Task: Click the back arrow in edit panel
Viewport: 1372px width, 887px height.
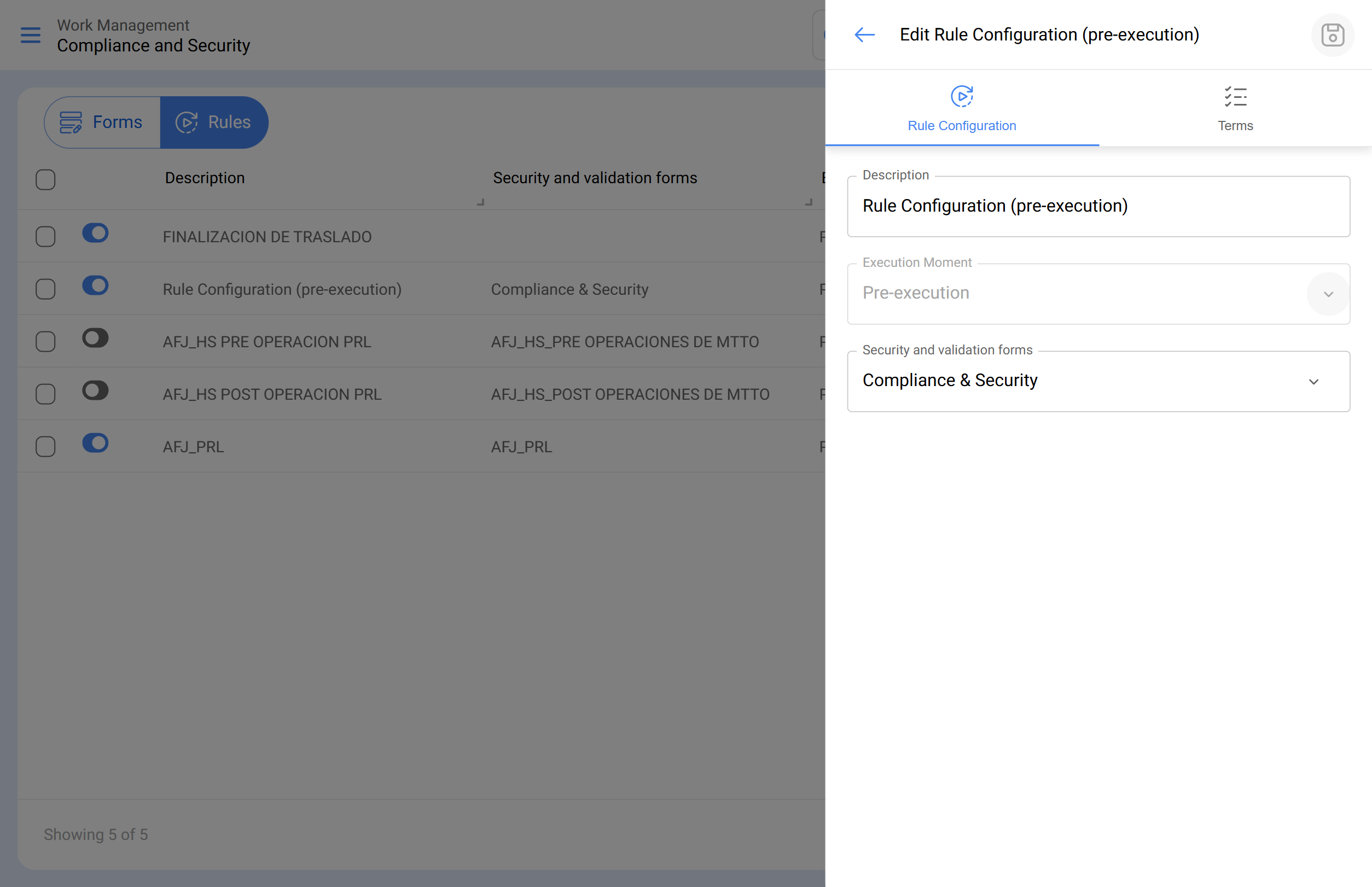Action: (864, 35)
